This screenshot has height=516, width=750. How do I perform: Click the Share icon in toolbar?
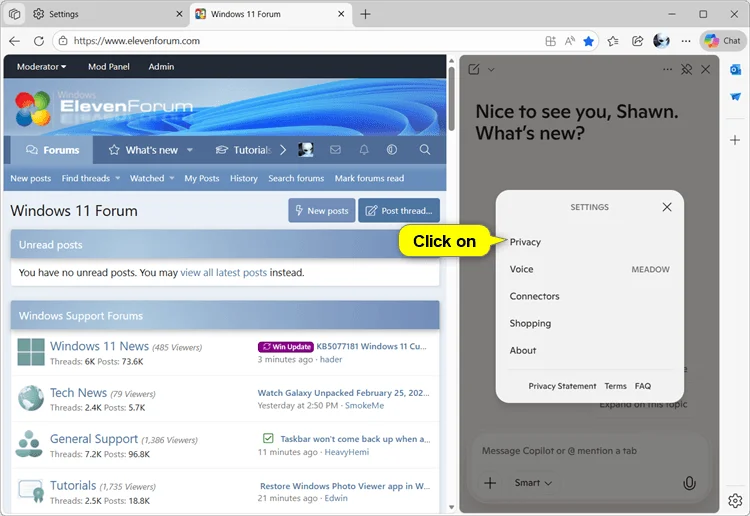click(x=637, y=41)
